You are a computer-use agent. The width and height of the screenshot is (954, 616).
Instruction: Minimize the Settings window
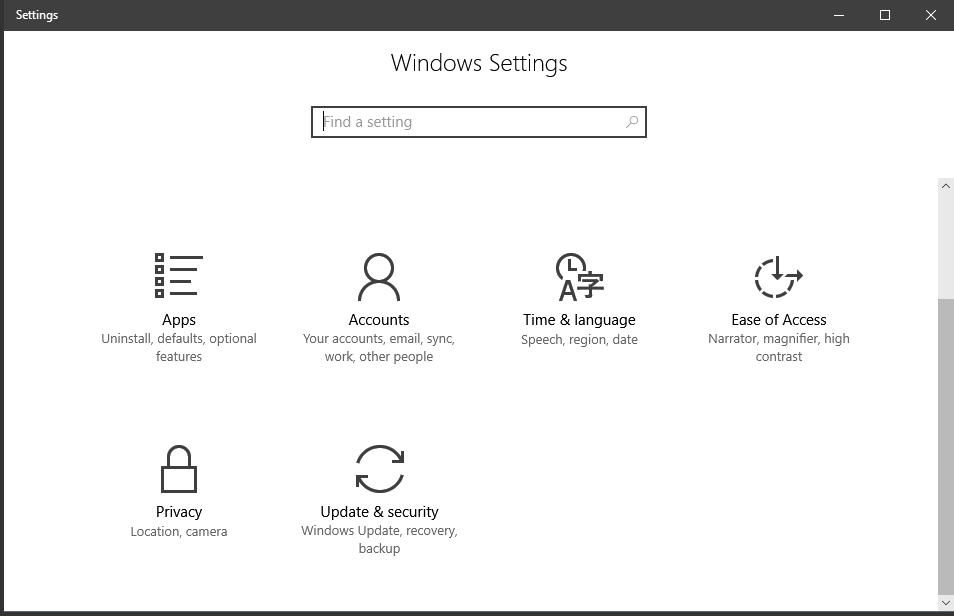[x=839, y=15]
